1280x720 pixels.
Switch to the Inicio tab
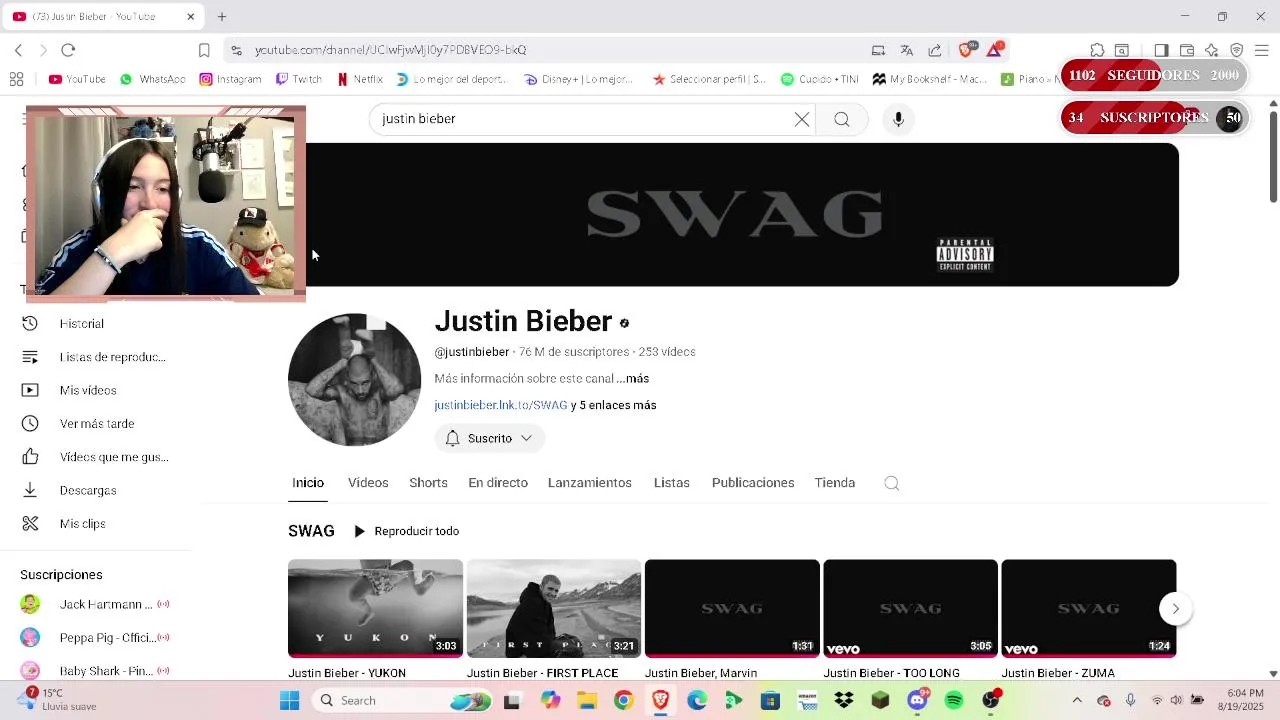pos(308,483)
